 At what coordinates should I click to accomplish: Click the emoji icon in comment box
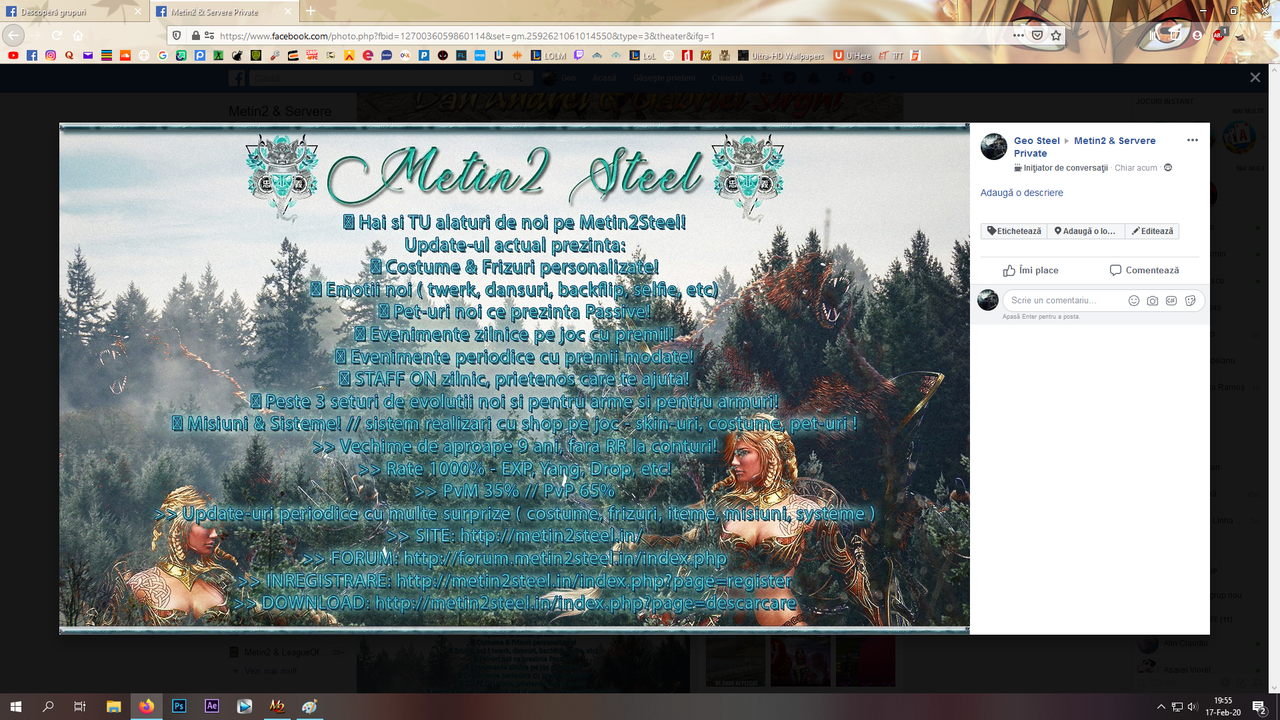[1134, 300]
